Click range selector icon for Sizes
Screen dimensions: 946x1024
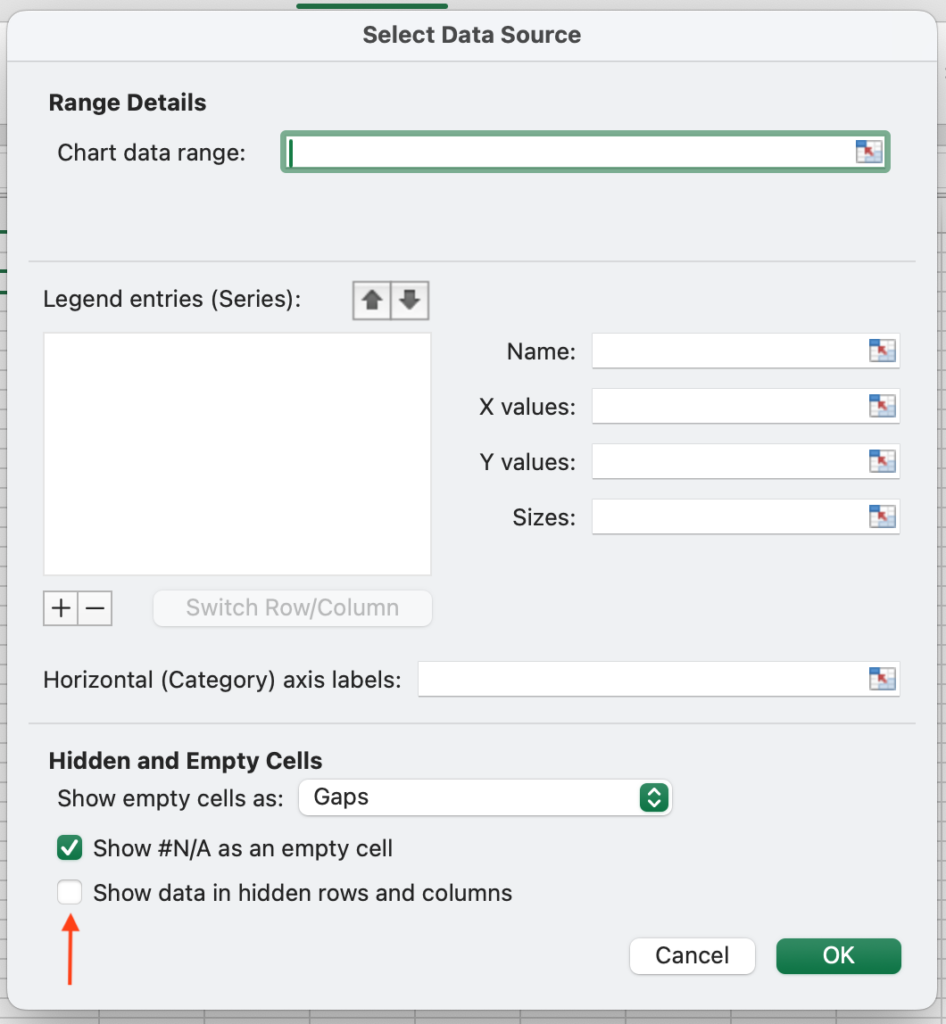click(x=882, y=517)
